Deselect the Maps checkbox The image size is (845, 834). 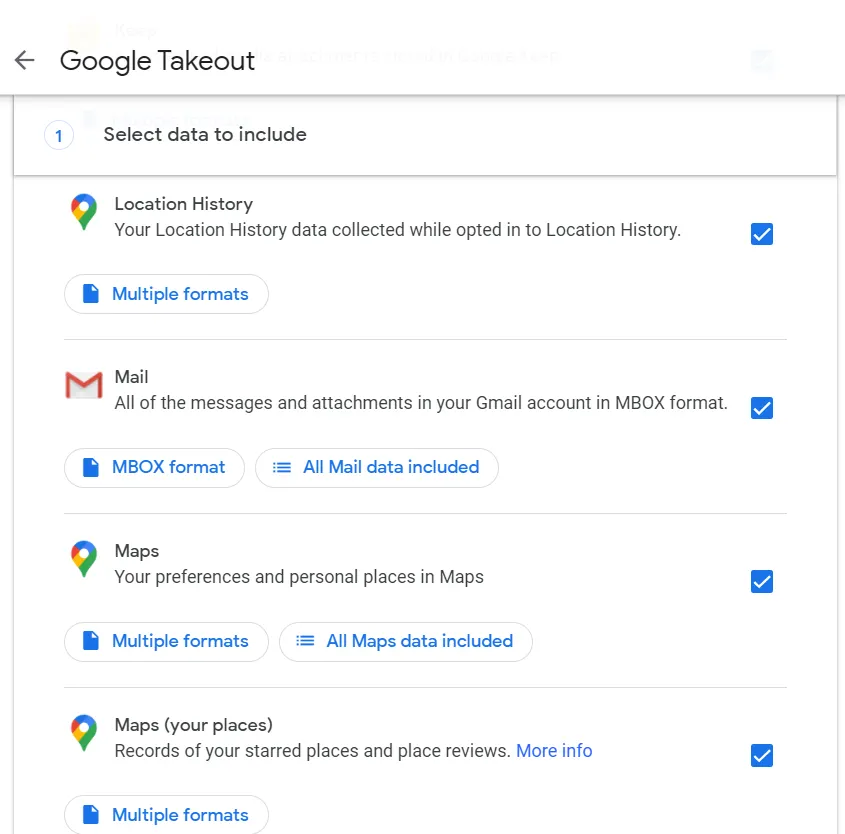point(762,581)
